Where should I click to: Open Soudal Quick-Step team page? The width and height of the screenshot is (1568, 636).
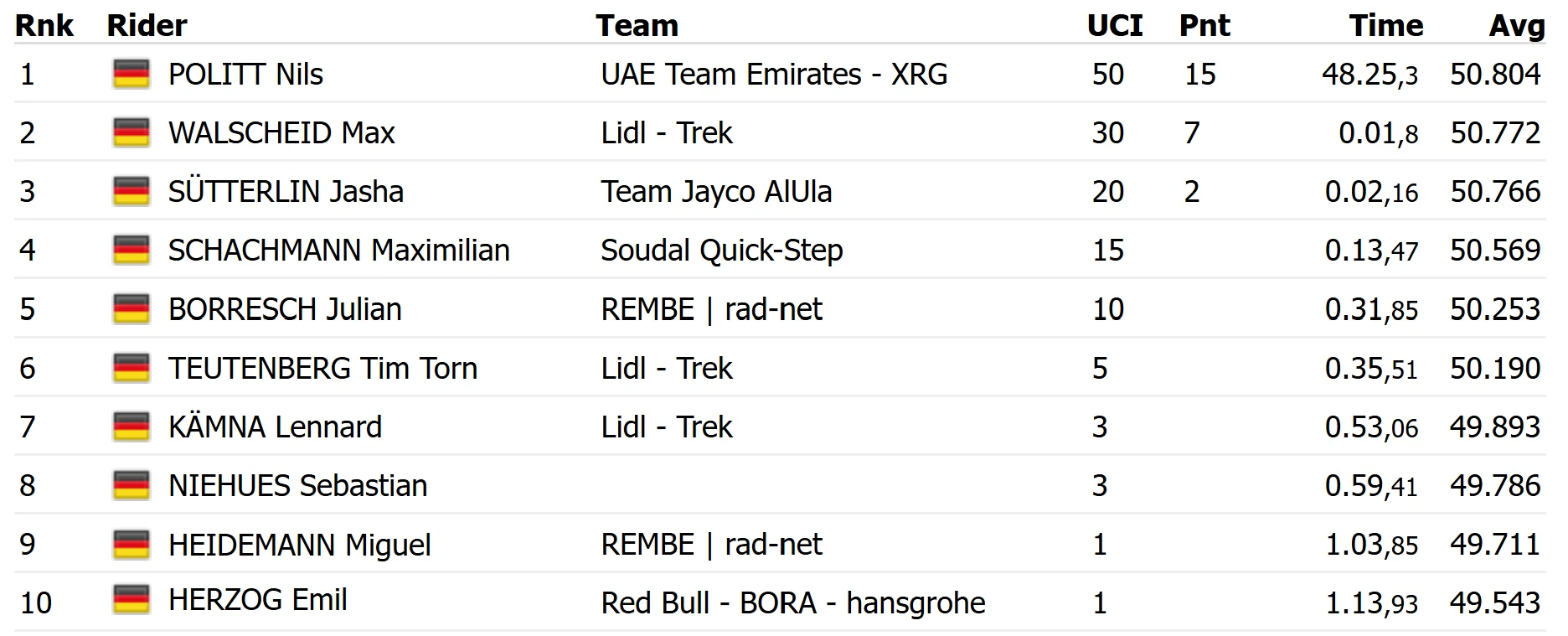tap(722, 251)
